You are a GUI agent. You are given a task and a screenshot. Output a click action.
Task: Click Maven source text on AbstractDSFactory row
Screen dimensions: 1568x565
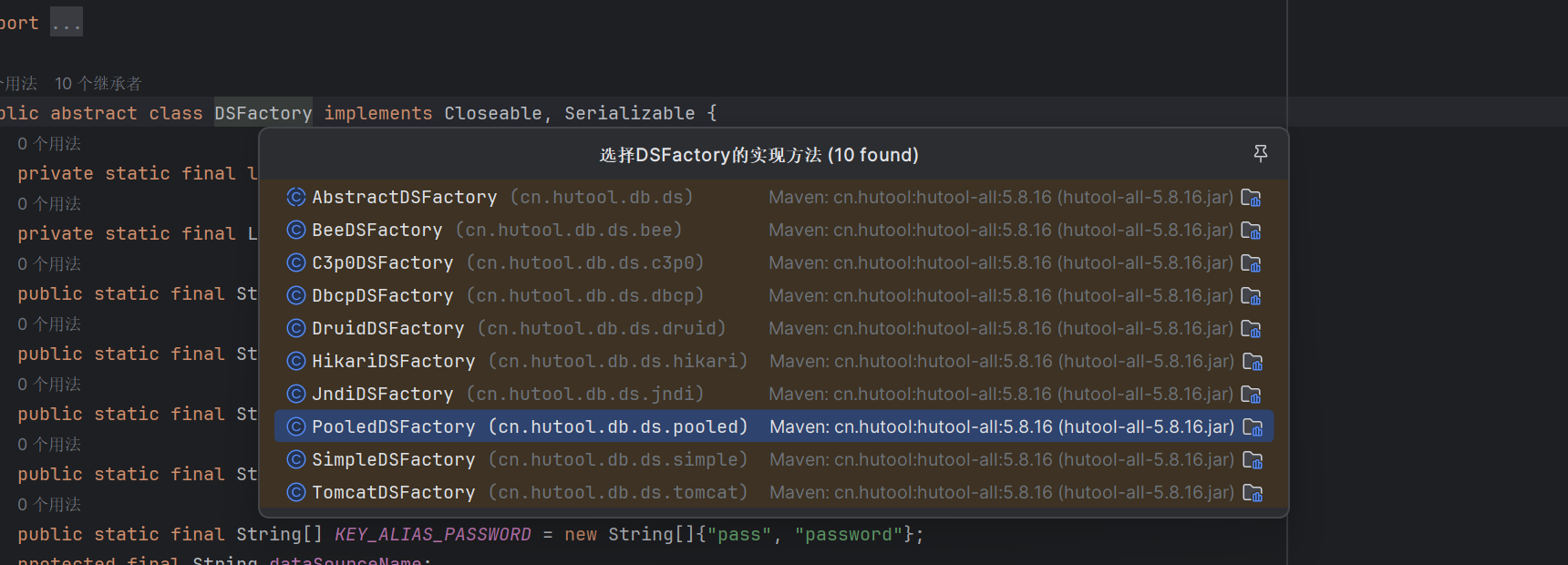point(1001,197)
